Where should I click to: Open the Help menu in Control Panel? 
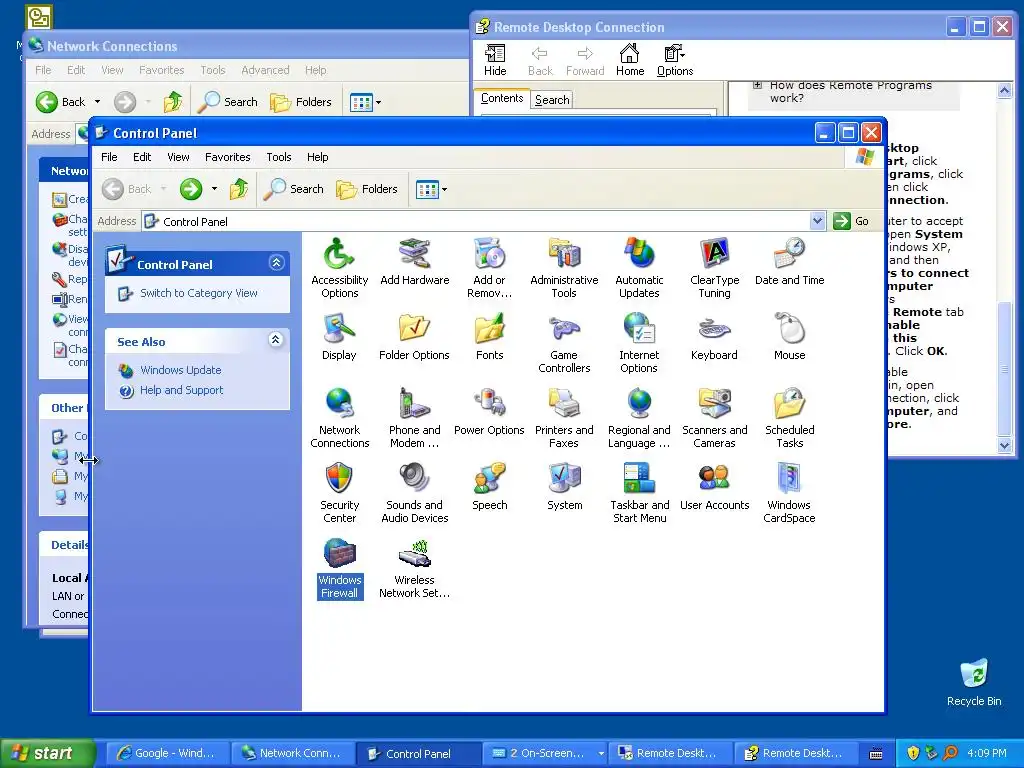click(317, 157)
